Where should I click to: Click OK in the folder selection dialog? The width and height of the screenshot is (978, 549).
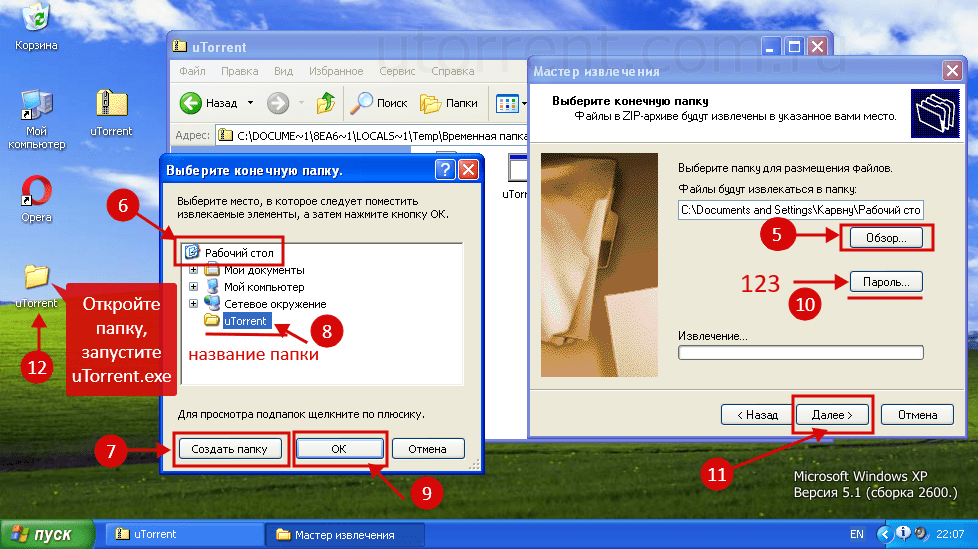tap(339, 449)
